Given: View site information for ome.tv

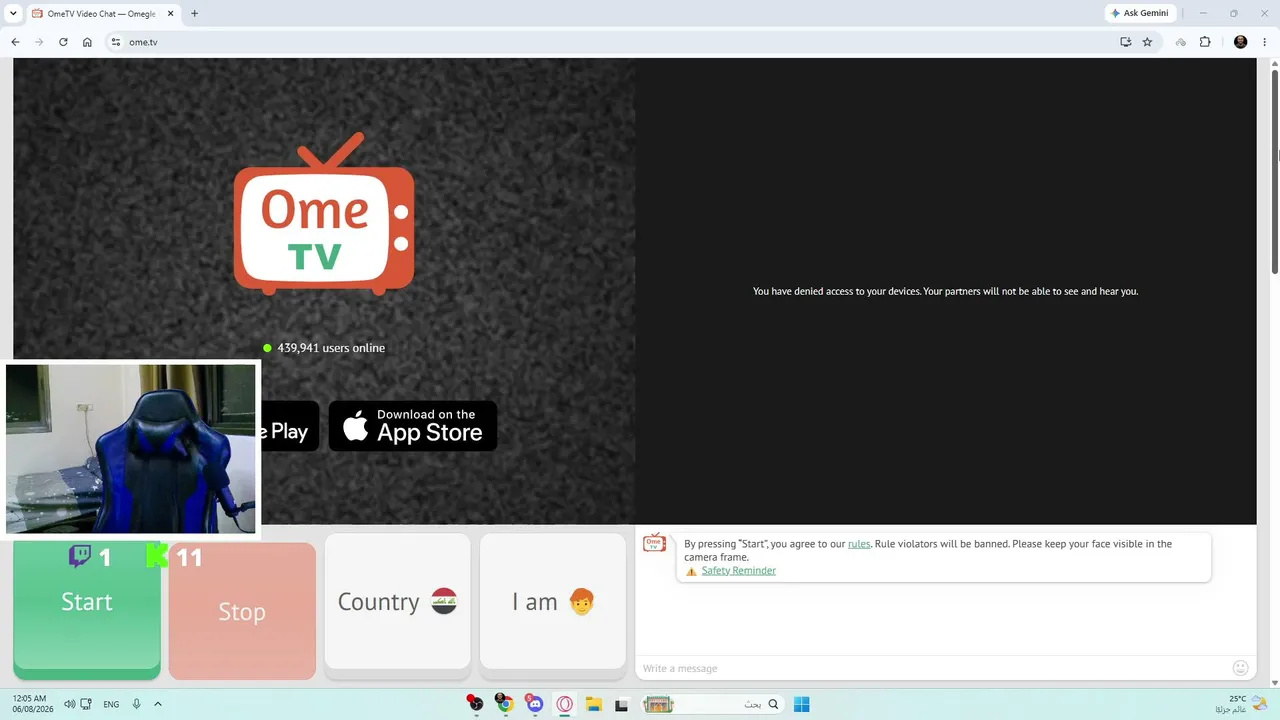Looking at the screenshot, I should coord(116,42).
